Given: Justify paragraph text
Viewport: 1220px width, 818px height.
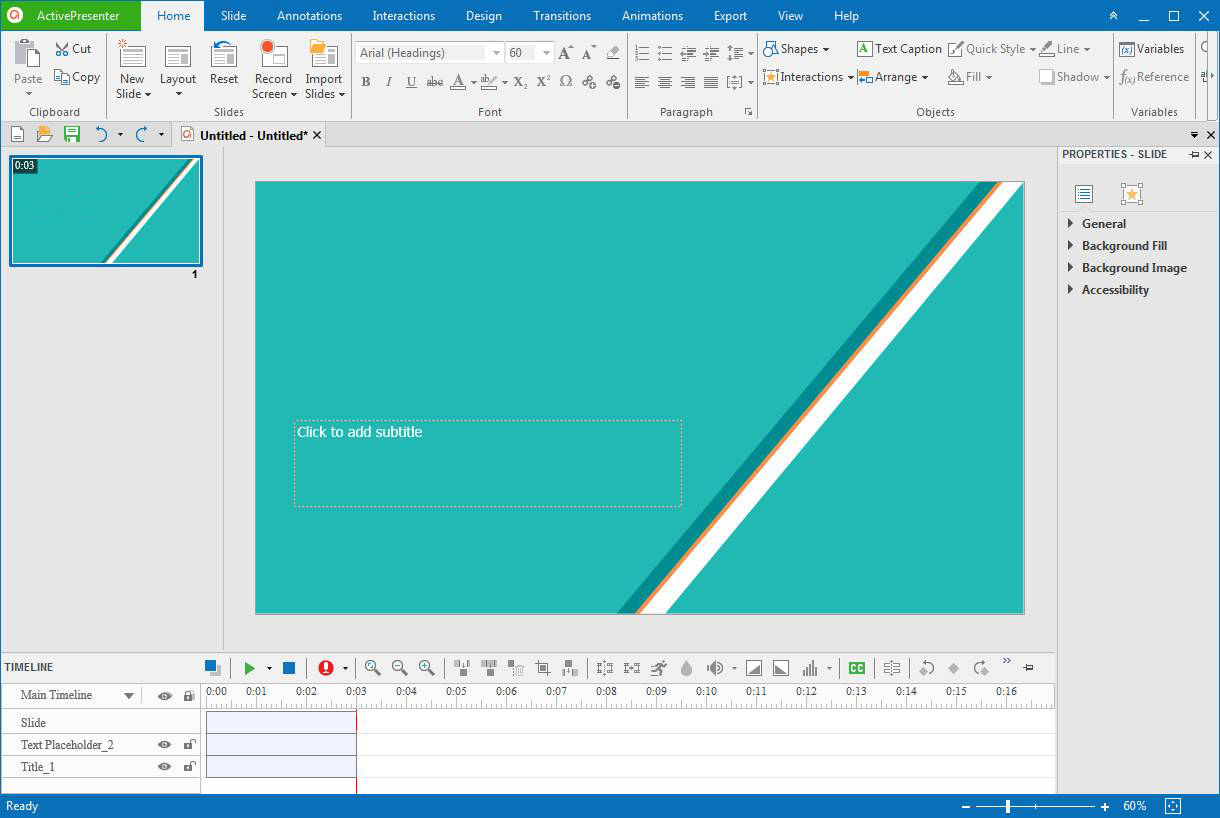Looking at the screenshot, I should click(x=711, y=82).
